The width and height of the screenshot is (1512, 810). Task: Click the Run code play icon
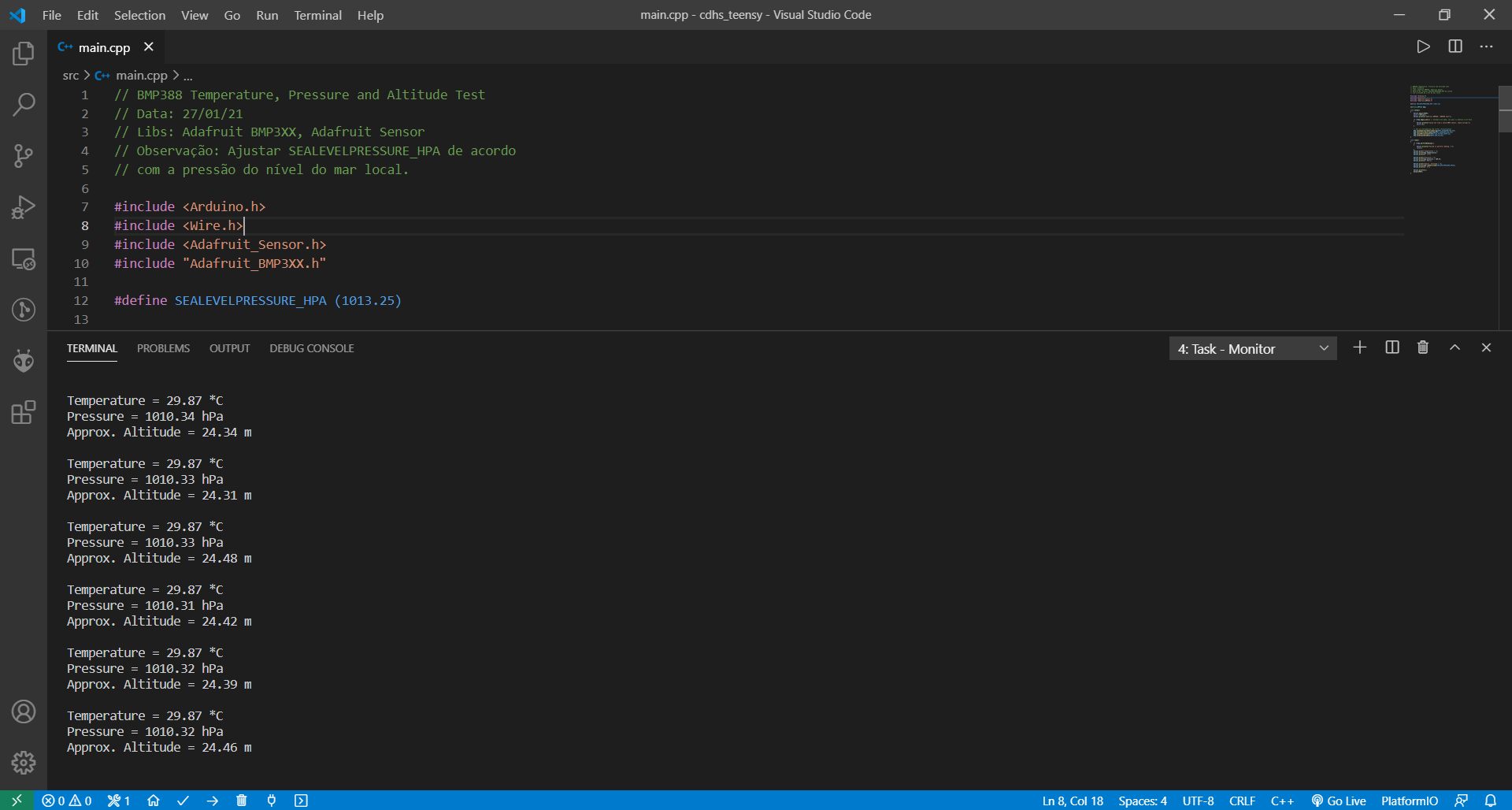click(x=1423, y=46)
